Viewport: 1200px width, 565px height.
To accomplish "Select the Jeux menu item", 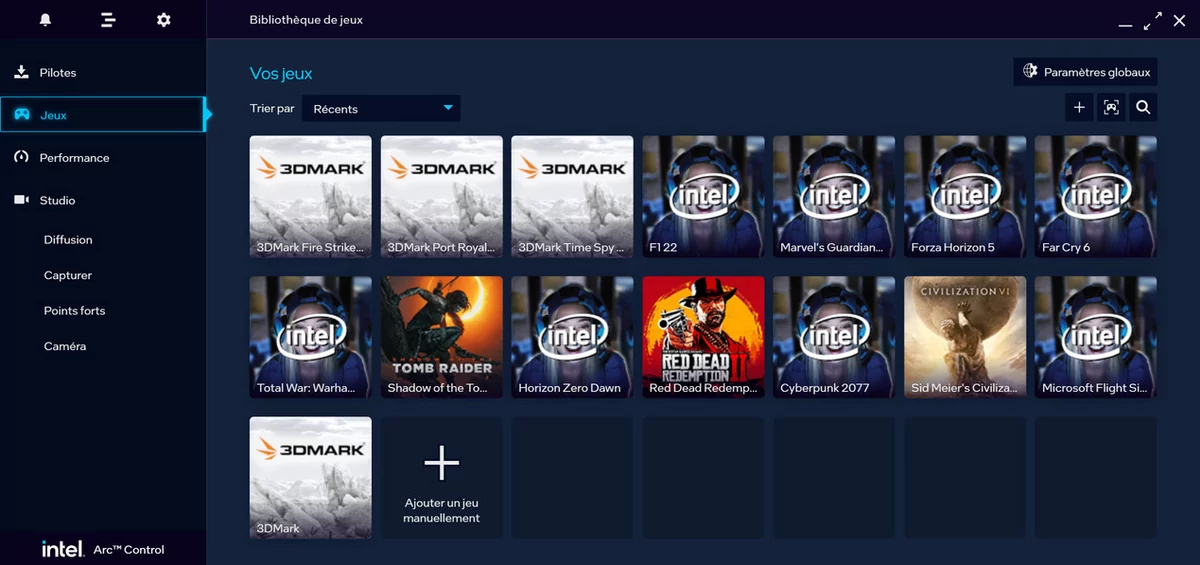I will (x=102, y=115).
